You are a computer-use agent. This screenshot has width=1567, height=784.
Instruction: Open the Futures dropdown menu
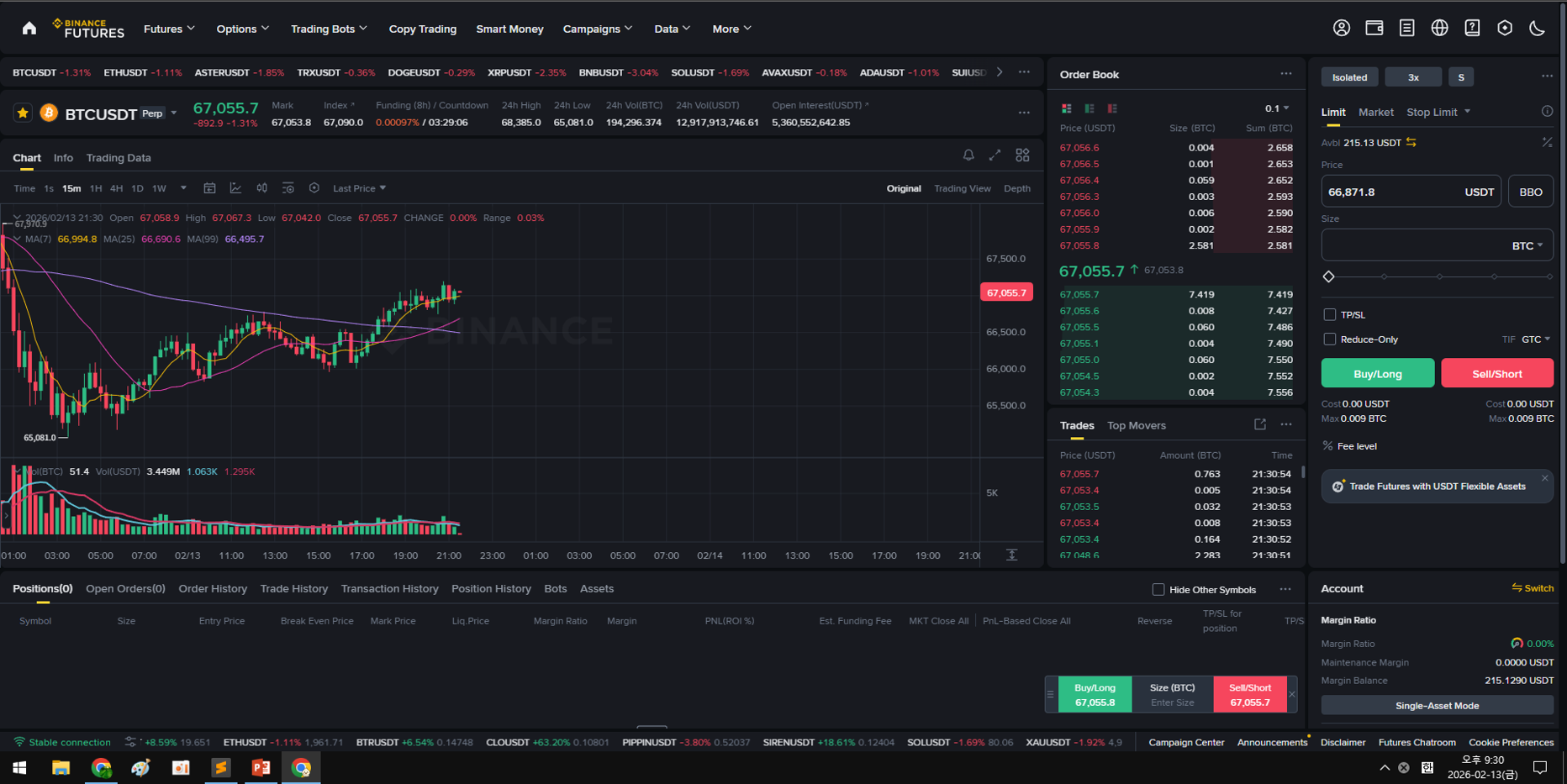pyautogui.click(x=169, y=29)
